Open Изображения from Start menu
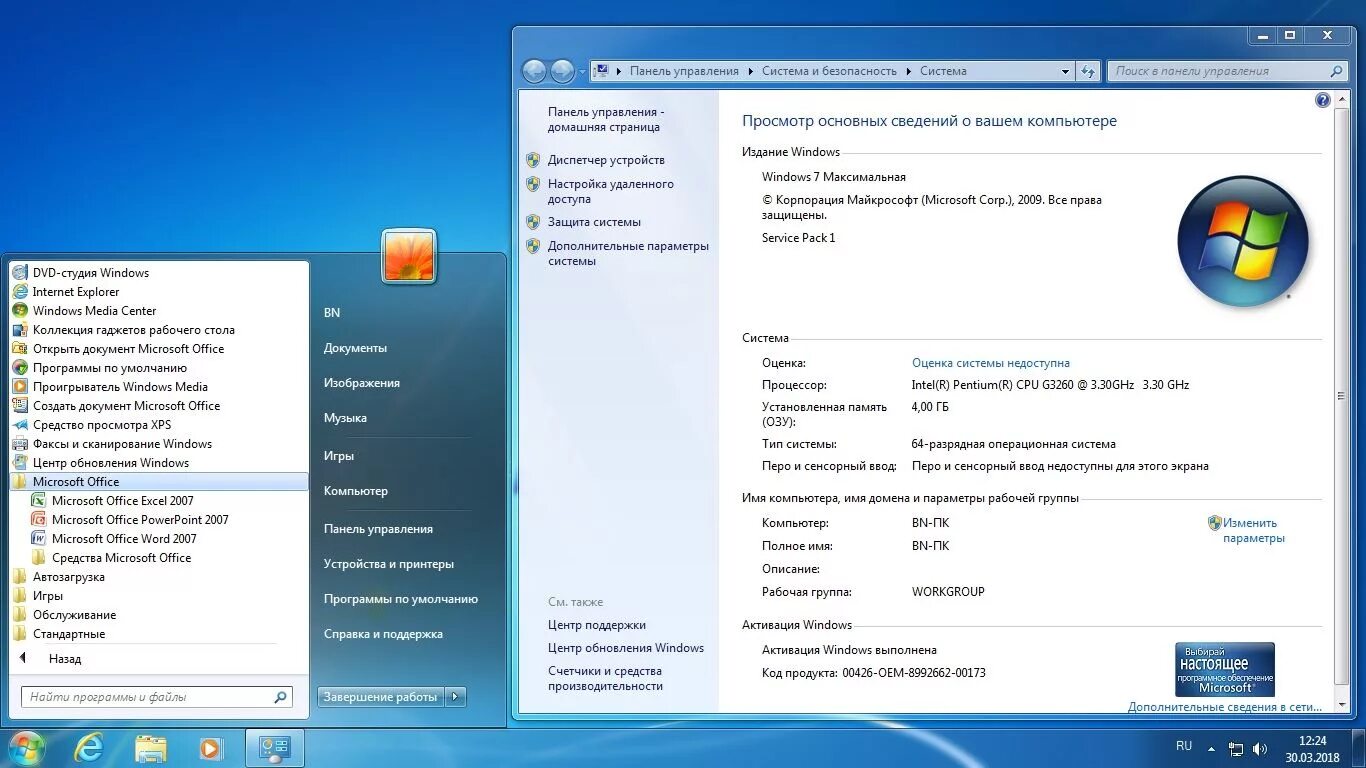This screenshot has height=768, width=1366. (362, 383)
